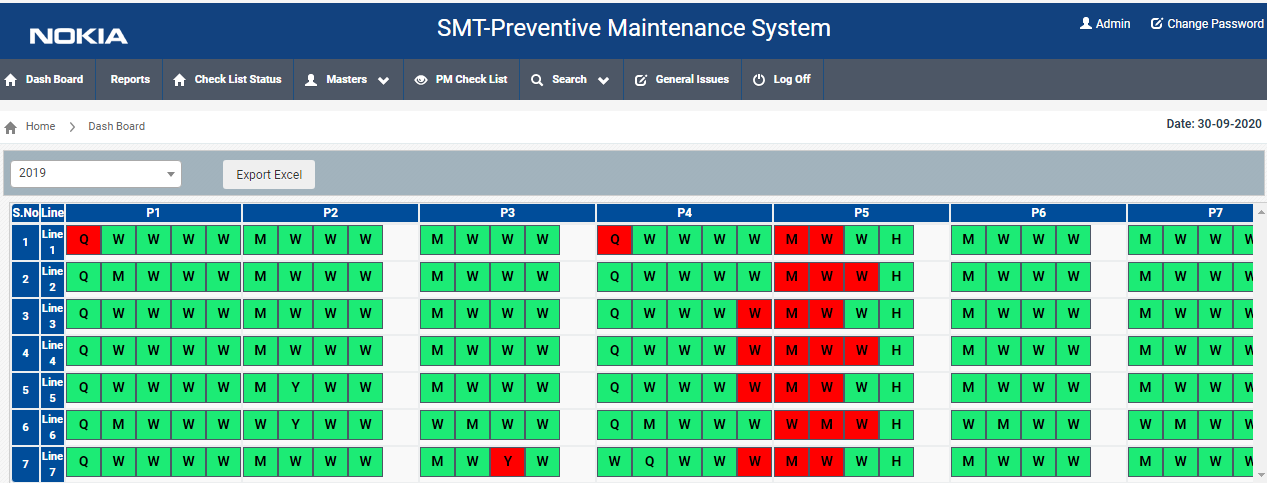1267x483 pixels.
Task: Click the Search magnifier icon
Action: pyautogui.click(x=537, y=80)
